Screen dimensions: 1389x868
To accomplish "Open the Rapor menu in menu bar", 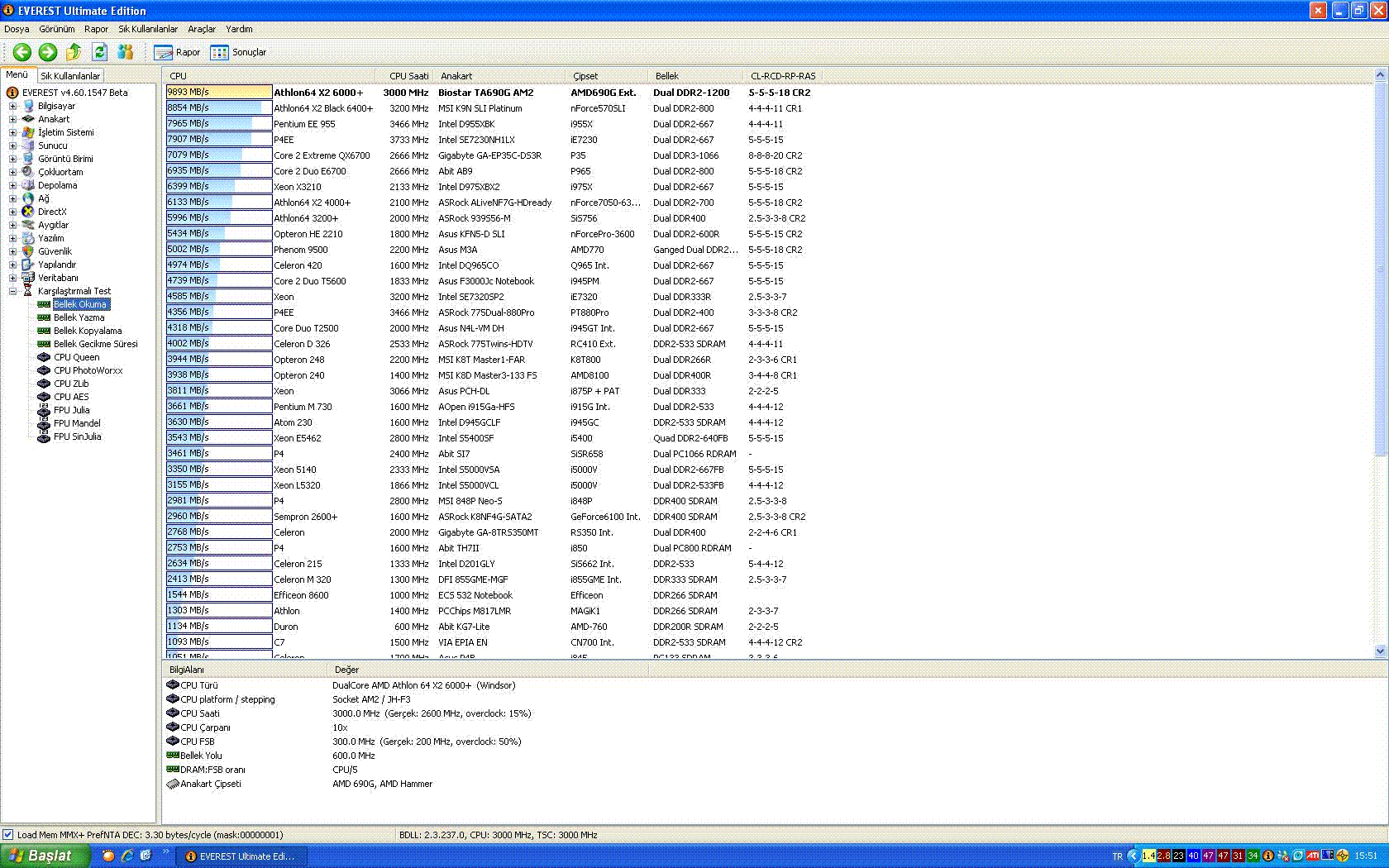I will [x=96, y=29].
